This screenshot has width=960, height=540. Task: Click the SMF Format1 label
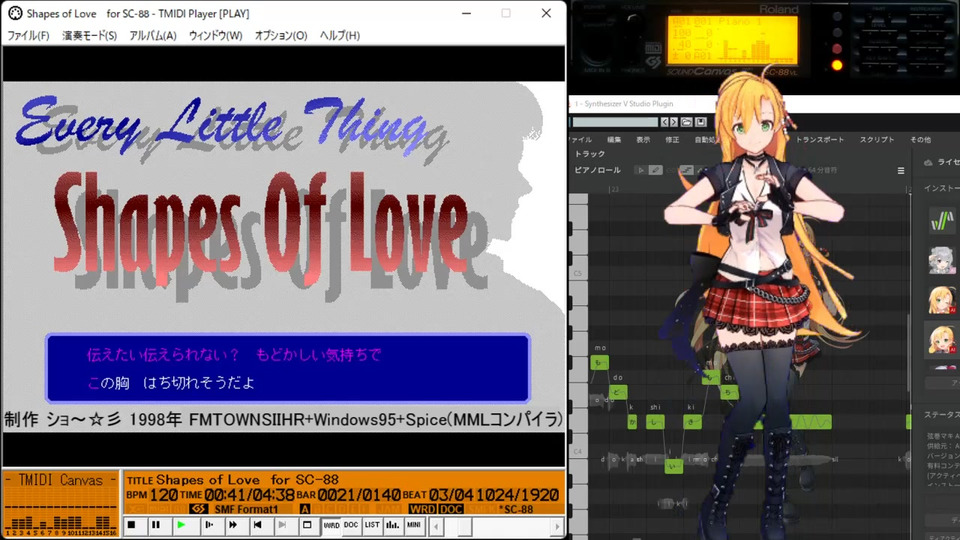[x=246, y=509]
